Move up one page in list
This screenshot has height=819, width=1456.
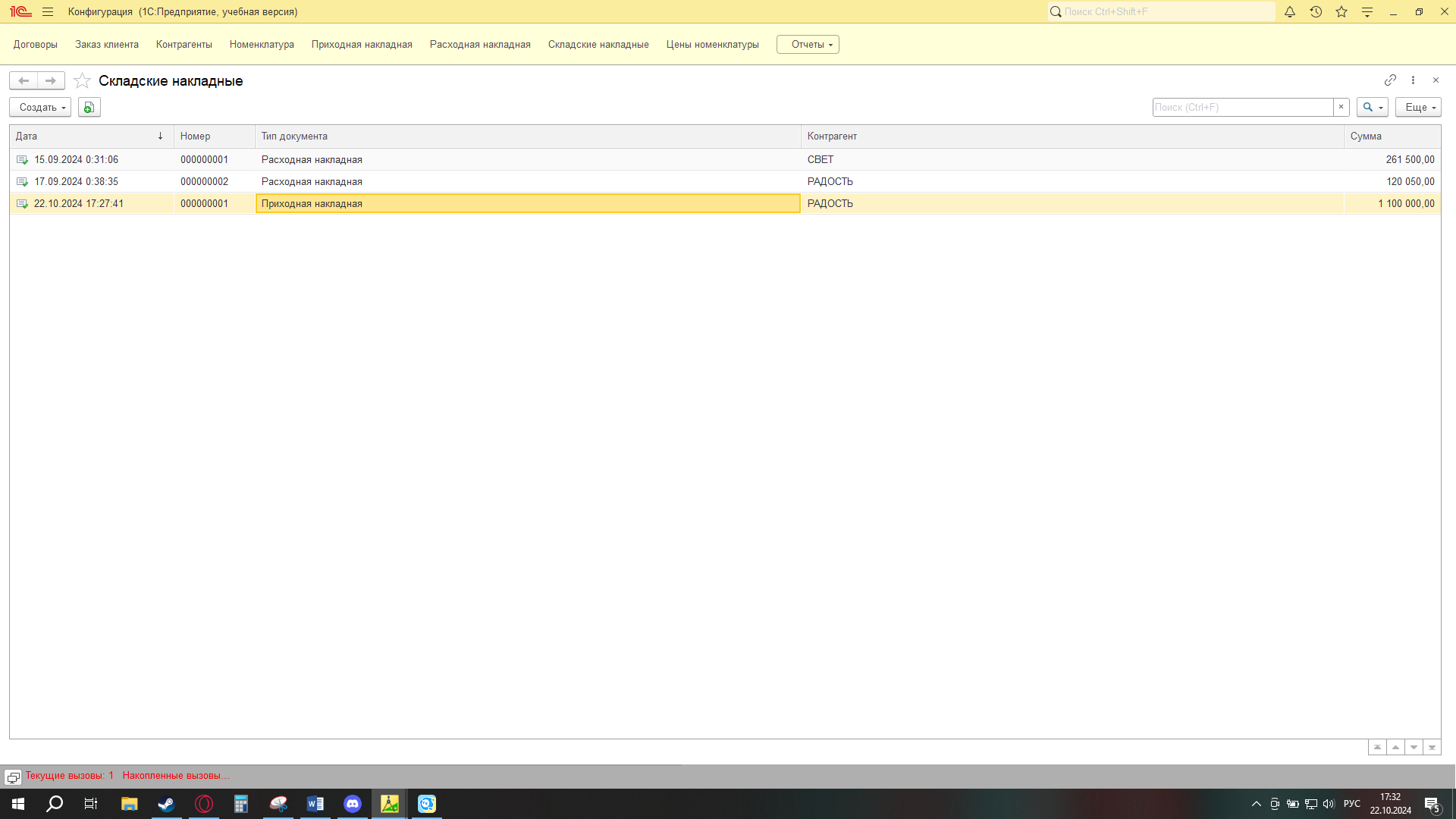click(x=1395, y=747)
